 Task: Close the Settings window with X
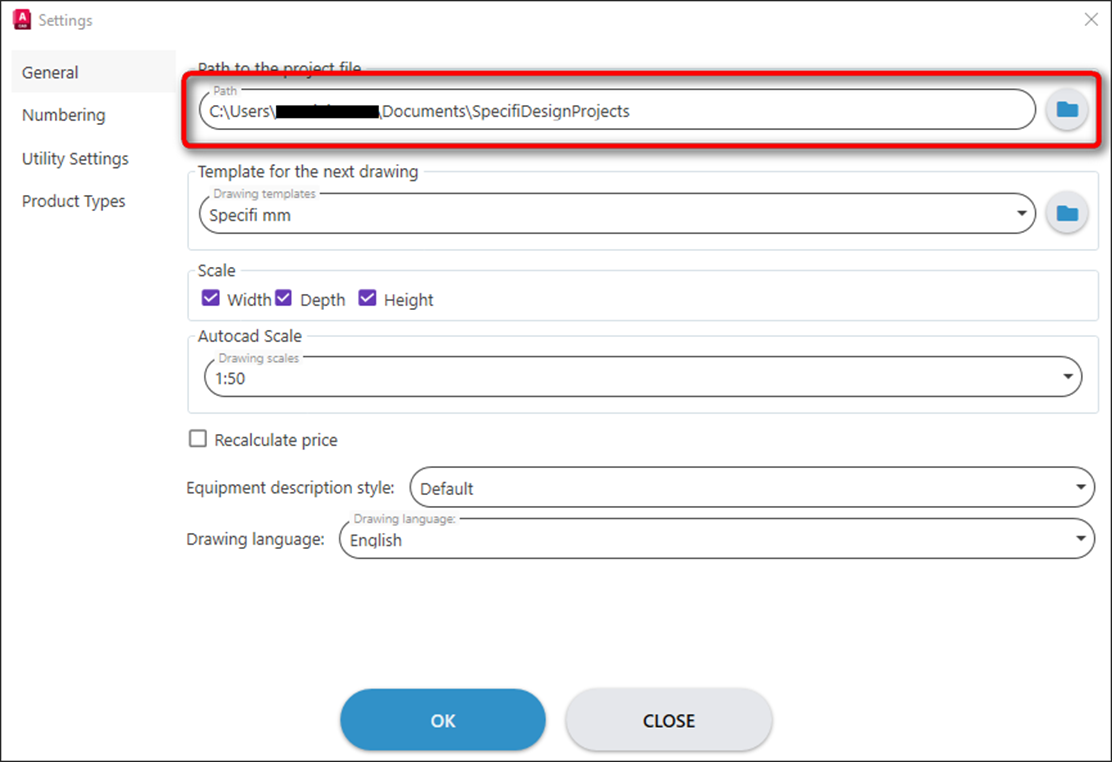[1091, 20]
